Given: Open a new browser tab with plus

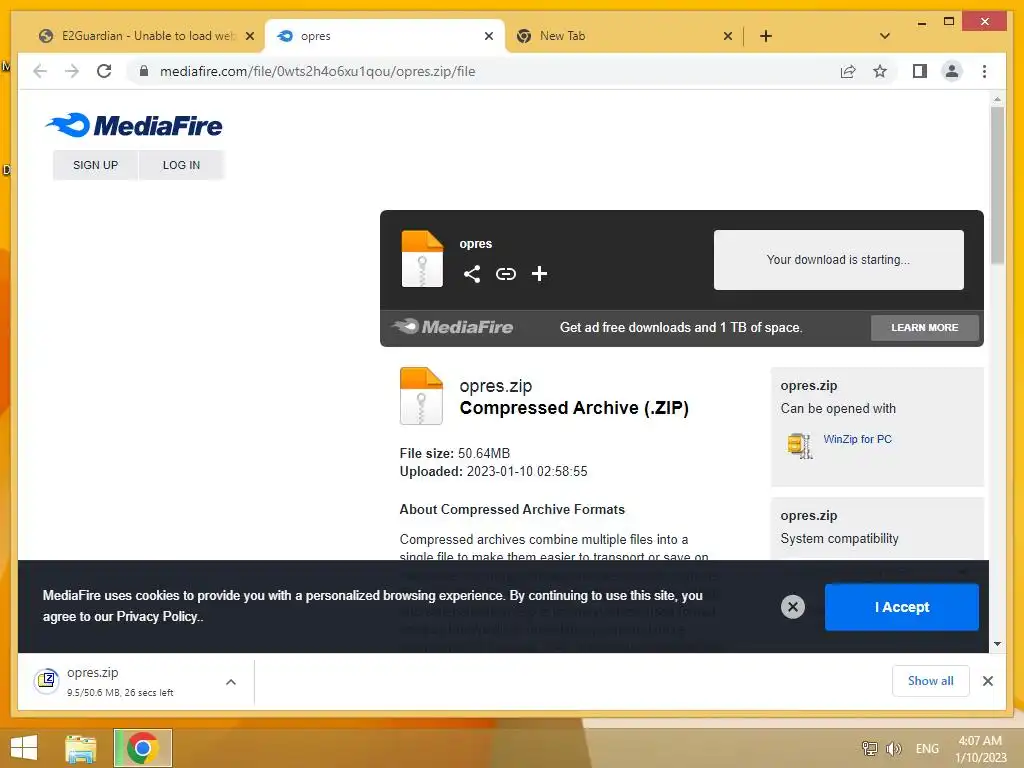Looking at the screenshot, I should pyautogui.click(x=766, y=36).
